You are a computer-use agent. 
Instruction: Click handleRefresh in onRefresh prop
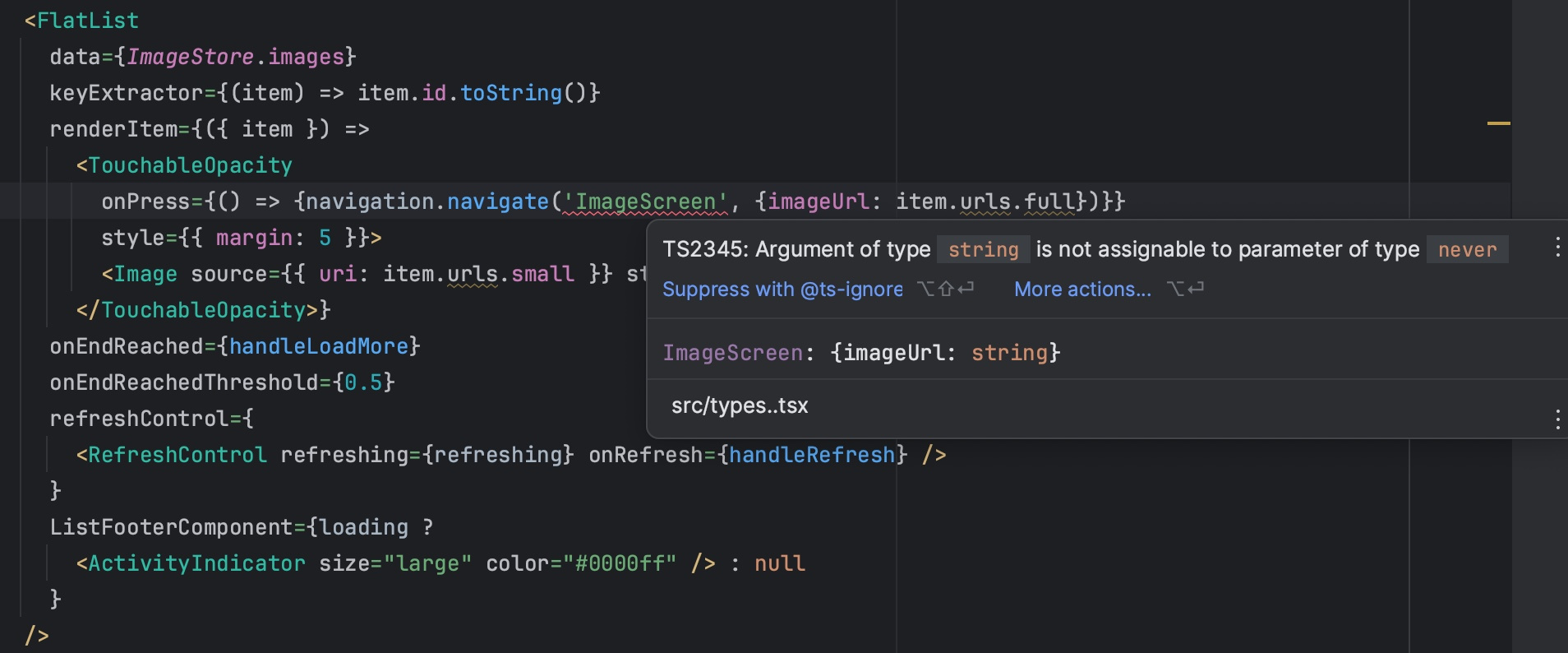812,455
